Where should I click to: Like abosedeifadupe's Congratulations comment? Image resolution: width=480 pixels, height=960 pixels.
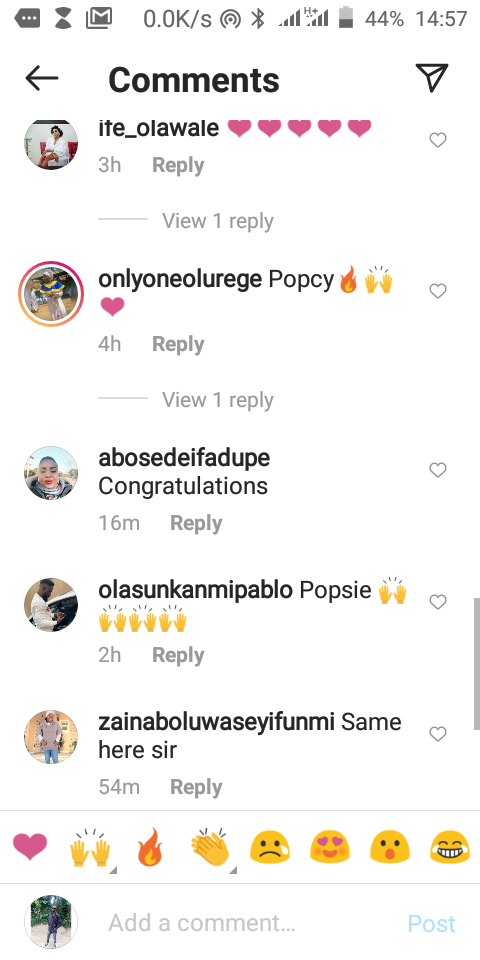pyautogui.click(x=438, y=470)
